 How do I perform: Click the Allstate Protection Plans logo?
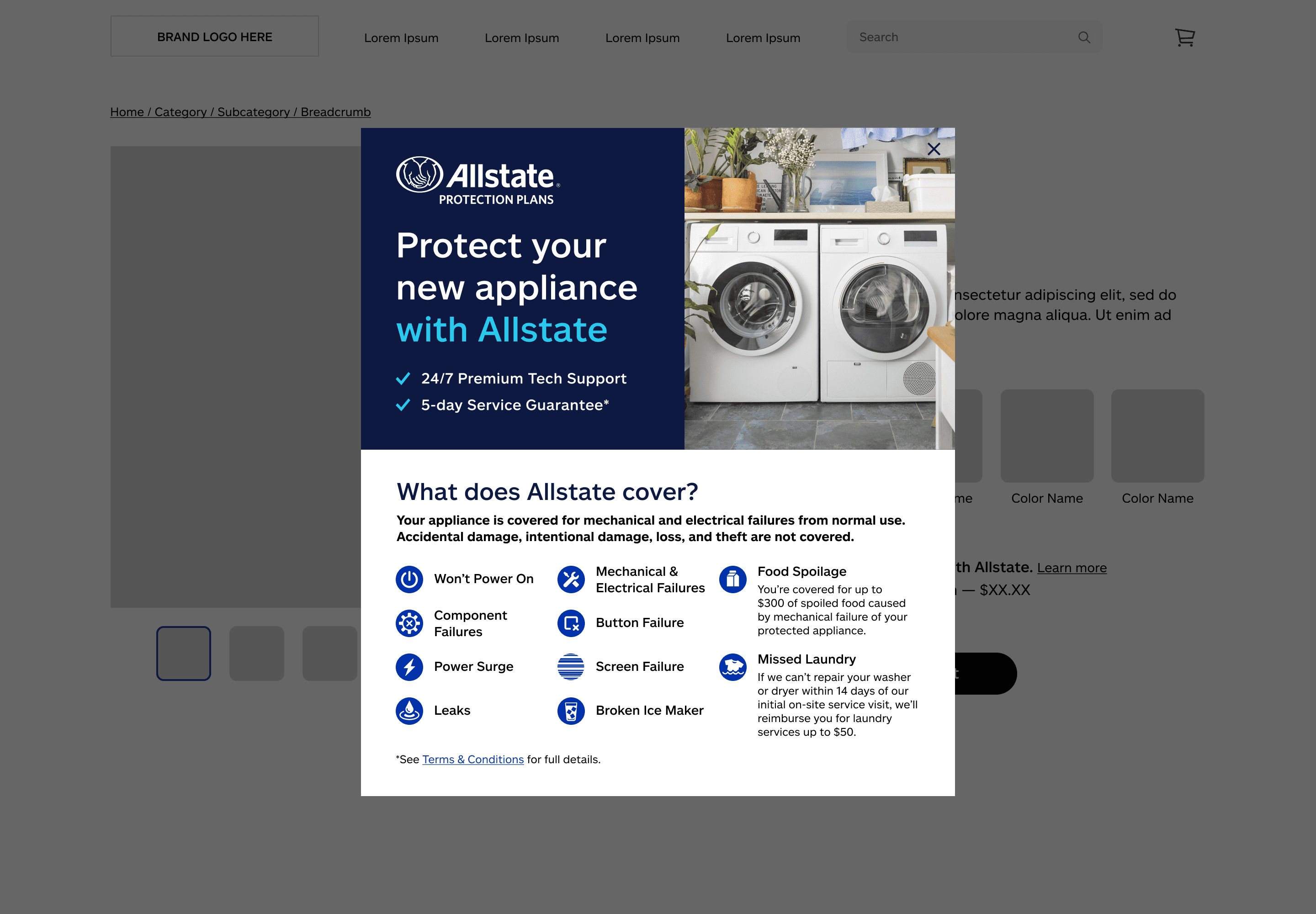coord(478,181)
